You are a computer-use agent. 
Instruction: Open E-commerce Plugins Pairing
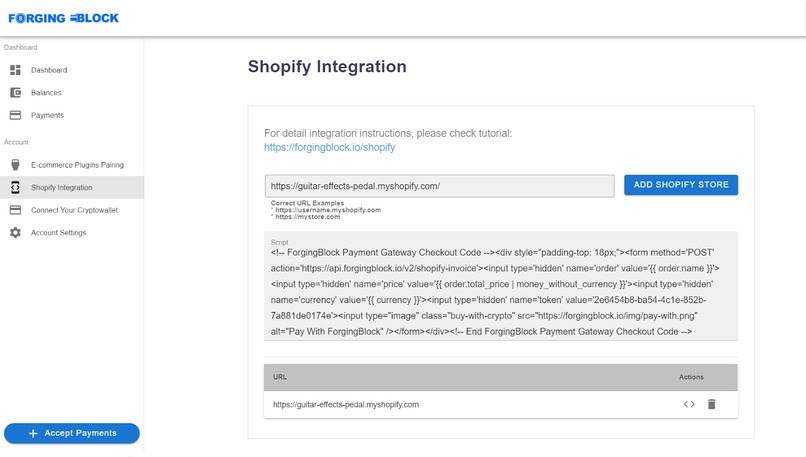(x=72, y=164)
